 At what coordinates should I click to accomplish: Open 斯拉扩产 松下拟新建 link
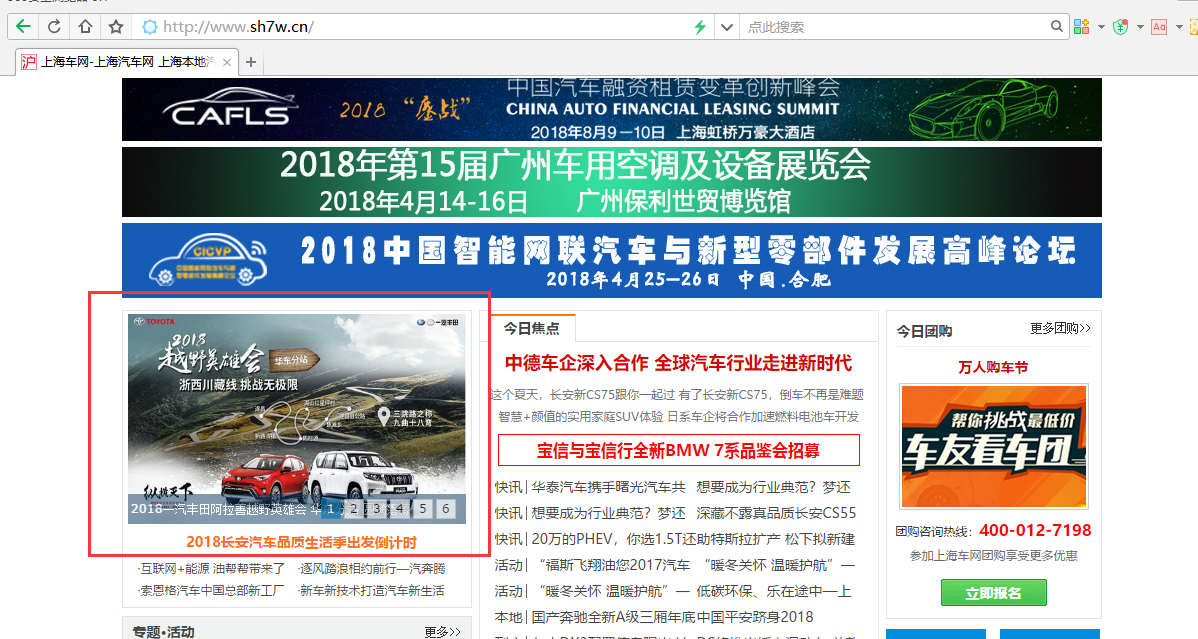pos(774,539)
